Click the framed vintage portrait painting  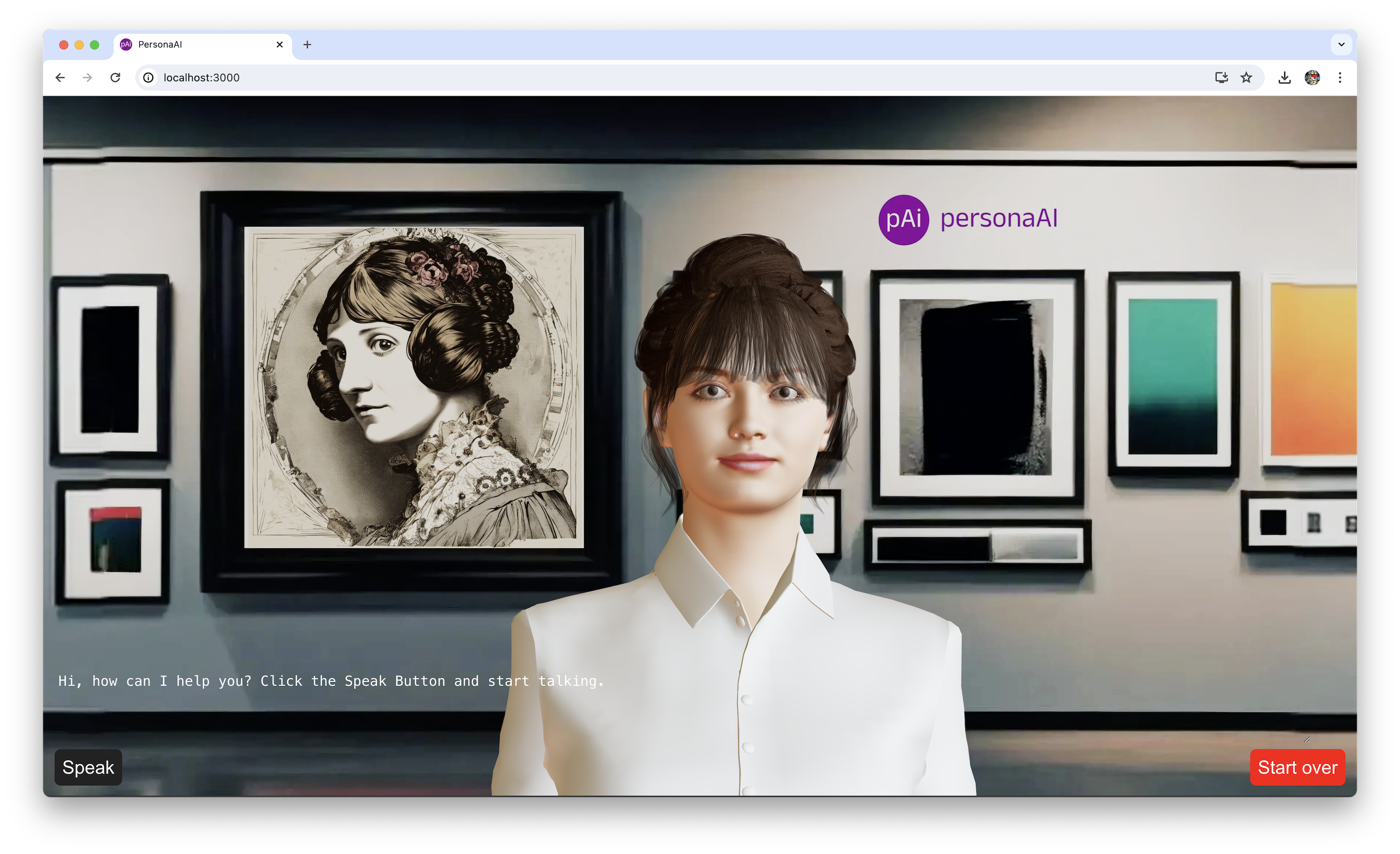tap(413, 387)
